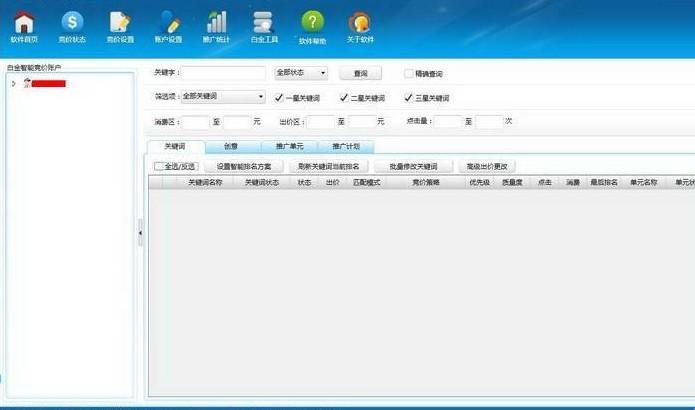
Task: Click the 批量修改关键词 button
Action: (x=413, y=166)
